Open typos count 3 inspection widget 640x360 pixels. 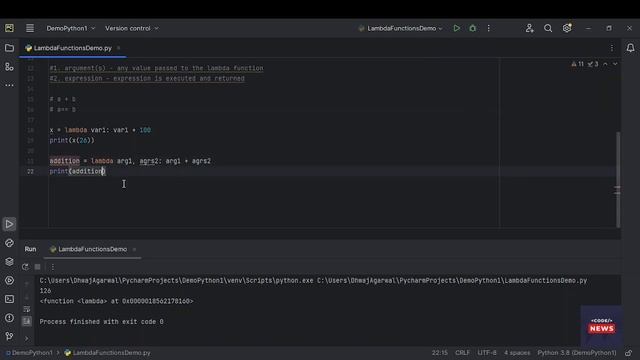click(x=593, y=64)
